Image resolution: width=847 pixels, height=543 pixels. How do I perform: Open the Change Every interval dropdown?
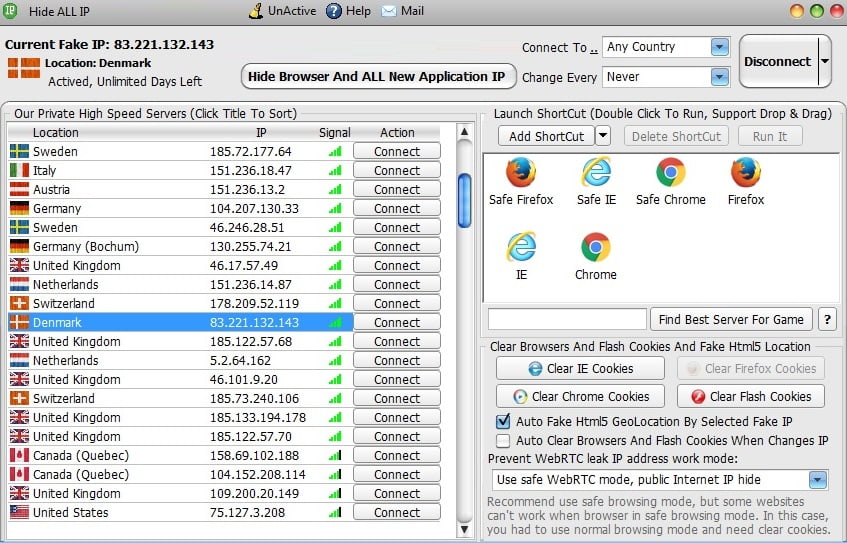point(720,77)
